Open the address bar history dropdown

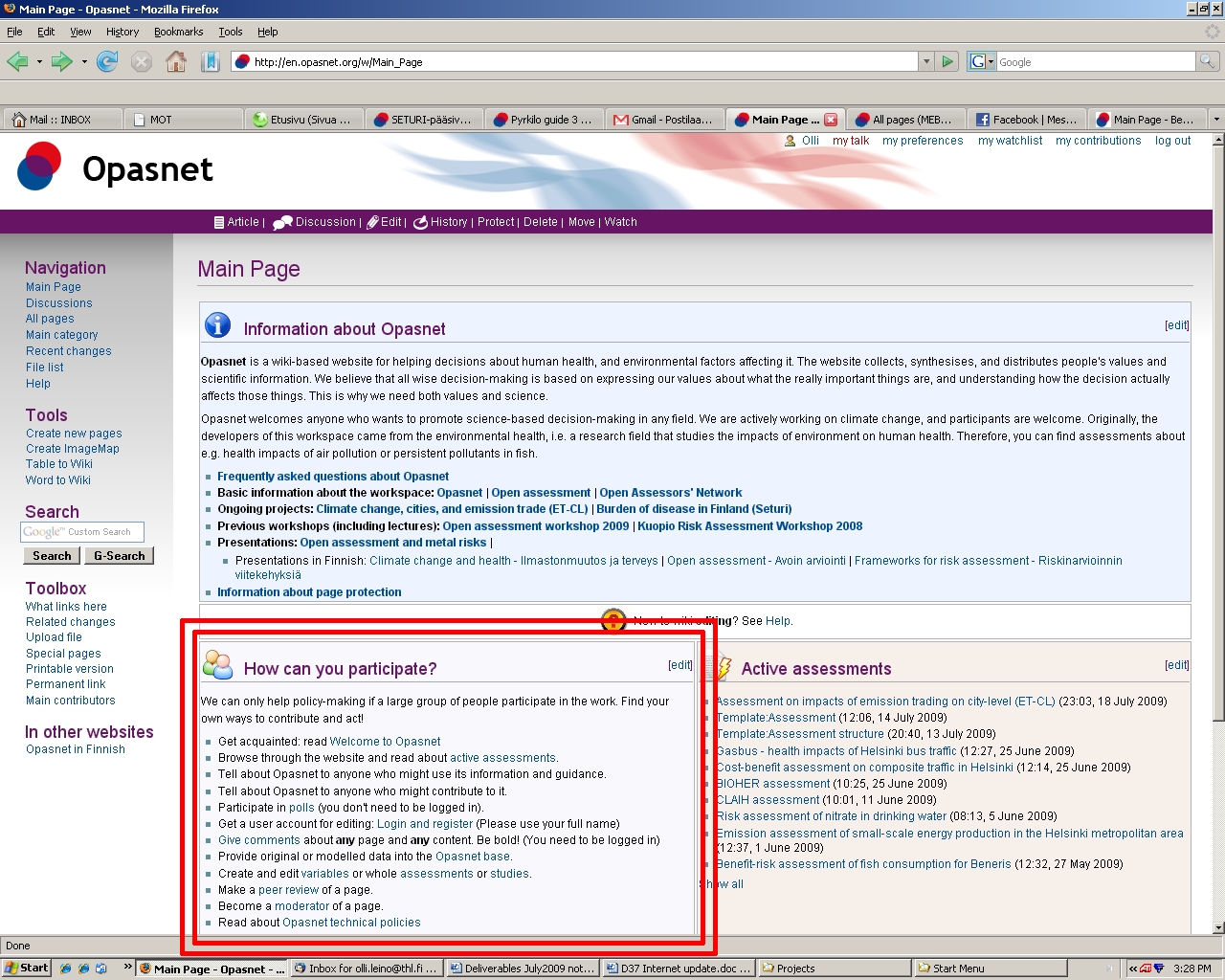(x=925, y=62)
